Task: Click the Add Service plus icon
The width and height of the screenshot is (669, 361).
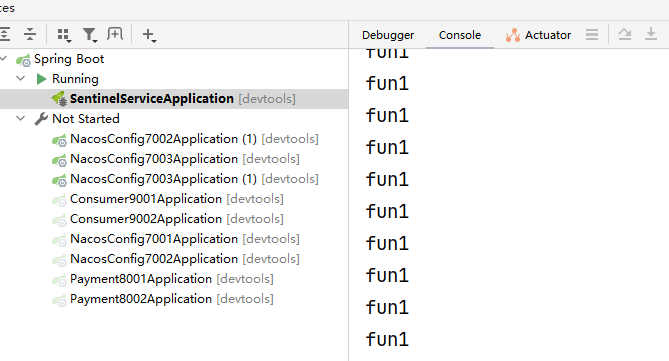Action: (149, 35)
